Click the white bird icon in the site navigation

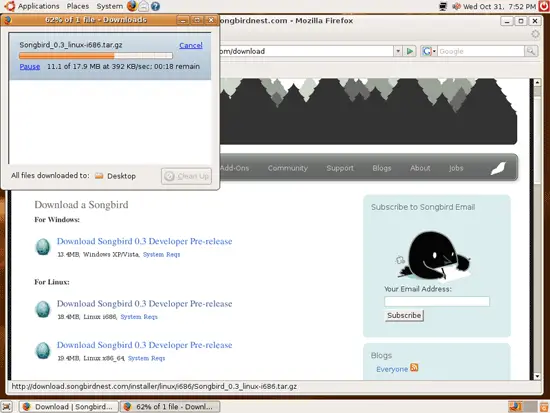tap(498, 168)
